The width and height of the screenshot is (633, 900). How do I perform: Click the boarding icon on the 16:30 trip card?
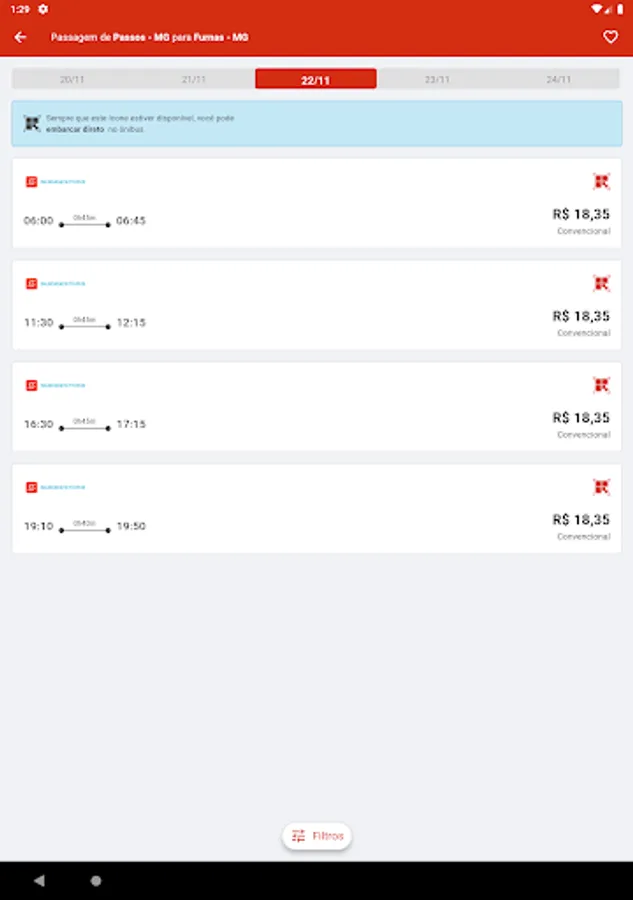point(601,384)
